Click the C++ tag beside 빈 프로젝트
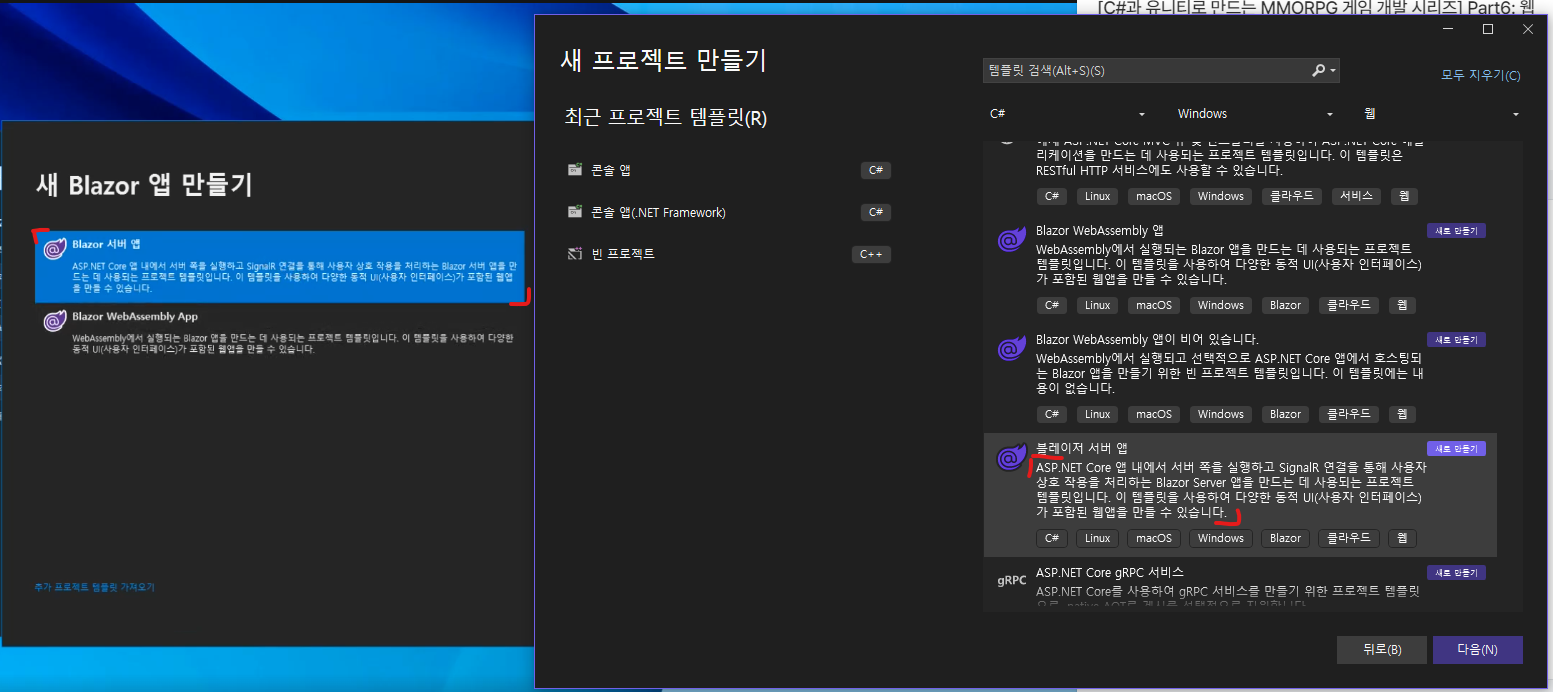This screenshot has height=692, width=1553. click(x=871, y=254)
